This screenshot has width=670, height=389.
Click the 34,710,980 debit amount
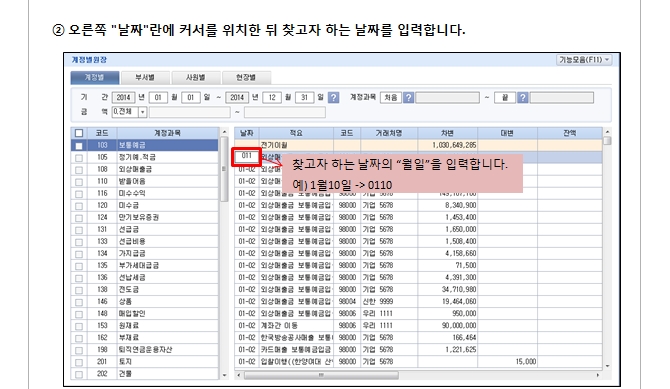click(x=459, y=290)
